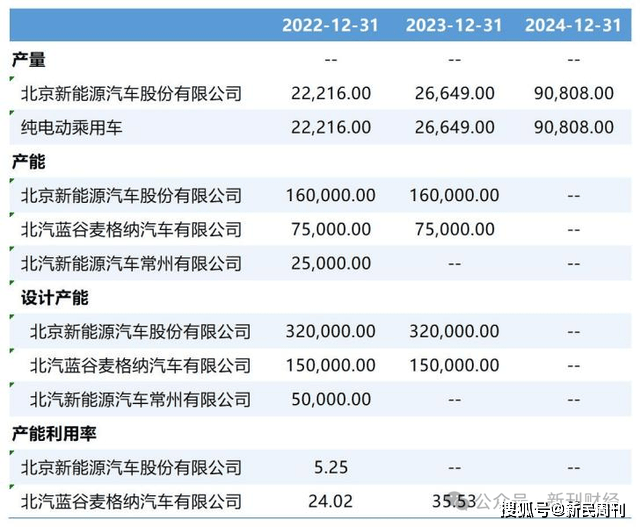Click the 150,000.00 value for 2022-12-31

[x=331, y=365]
